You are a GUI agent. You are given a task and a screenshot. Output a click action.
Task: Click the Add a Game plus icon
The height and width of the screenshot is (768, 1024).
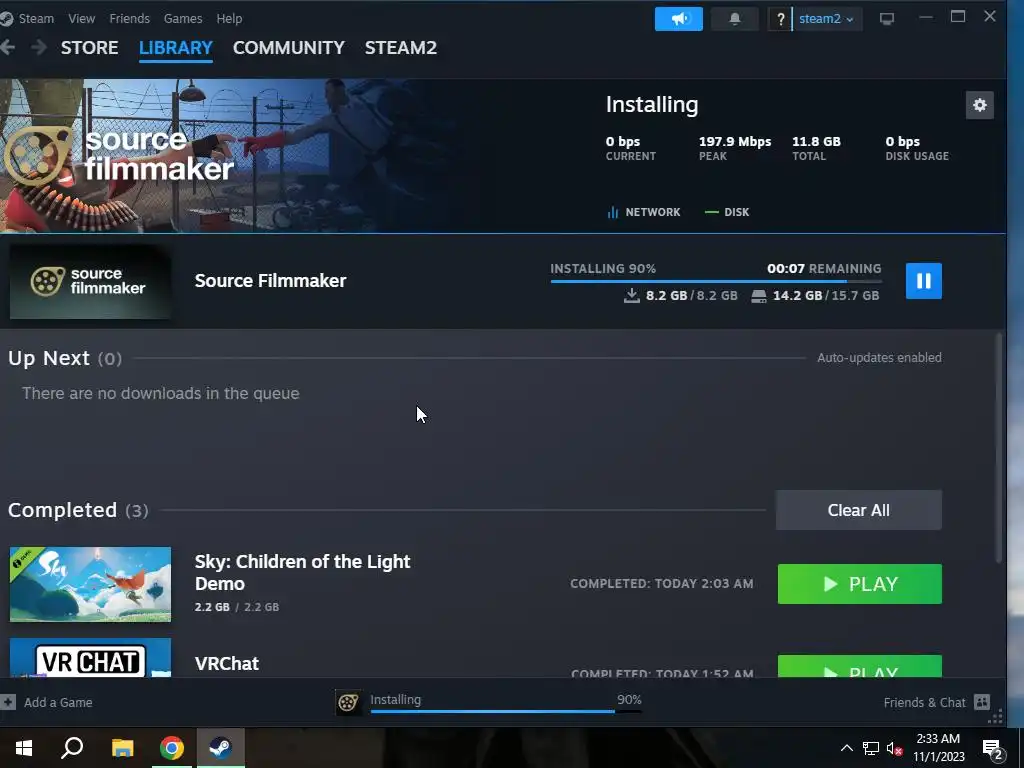point(8,702)
